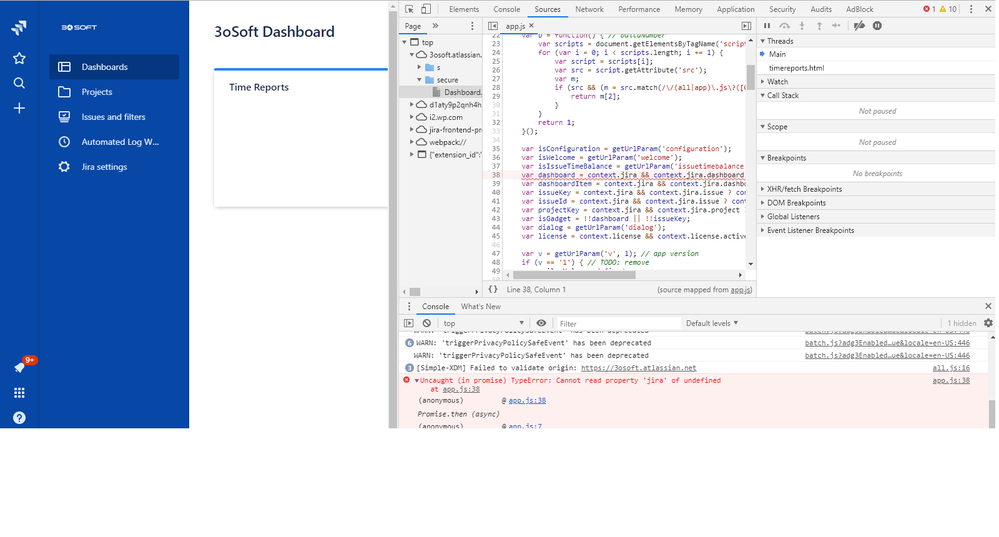The width and height of the screenshot is (999, 537).
Task: Click the Step over debugger icon
Action: [784, 25]
